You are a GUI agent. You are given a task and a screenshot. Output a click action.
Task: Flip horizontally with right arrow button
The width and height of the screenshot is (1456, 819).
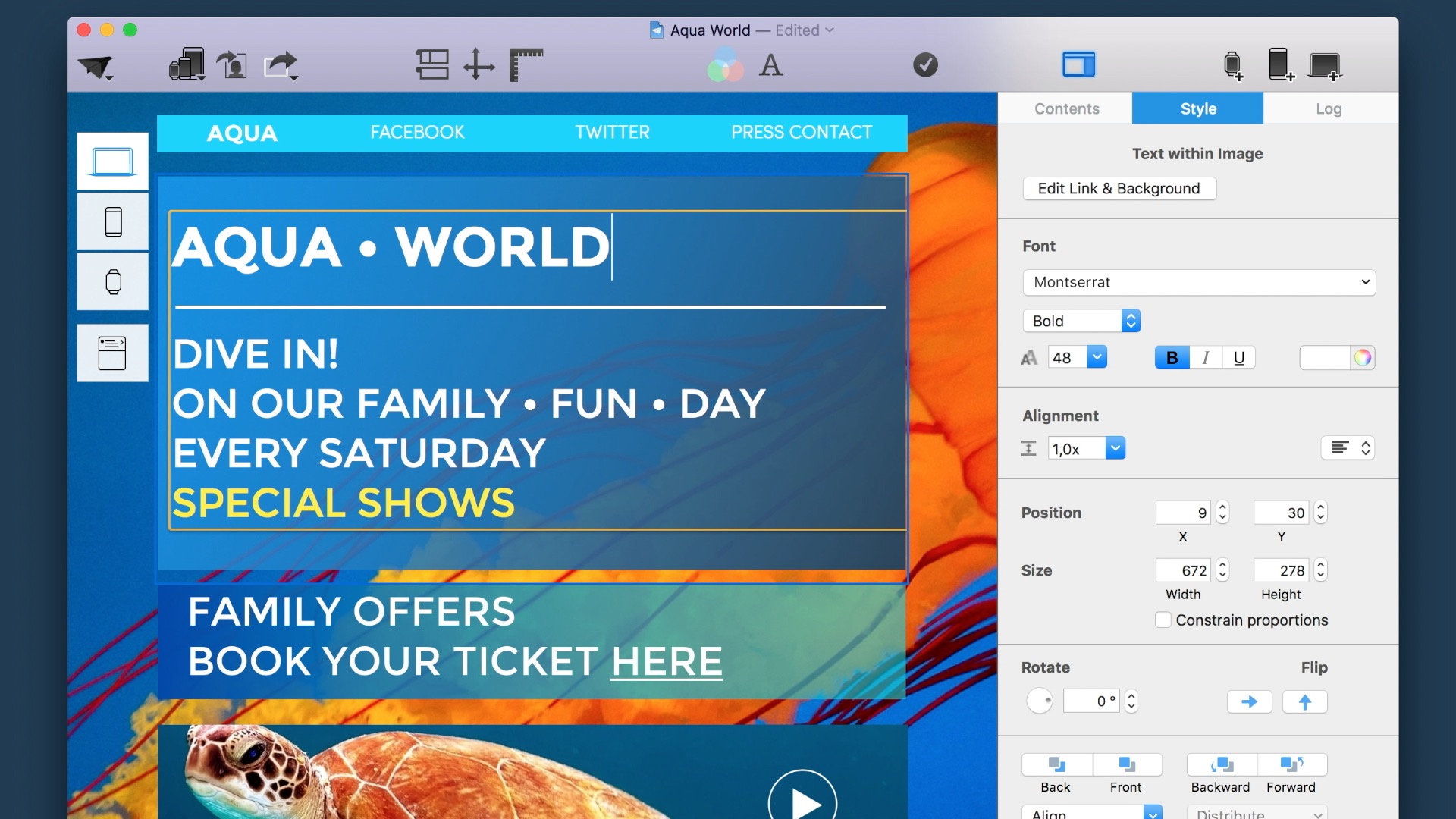tap(1250, 702)
